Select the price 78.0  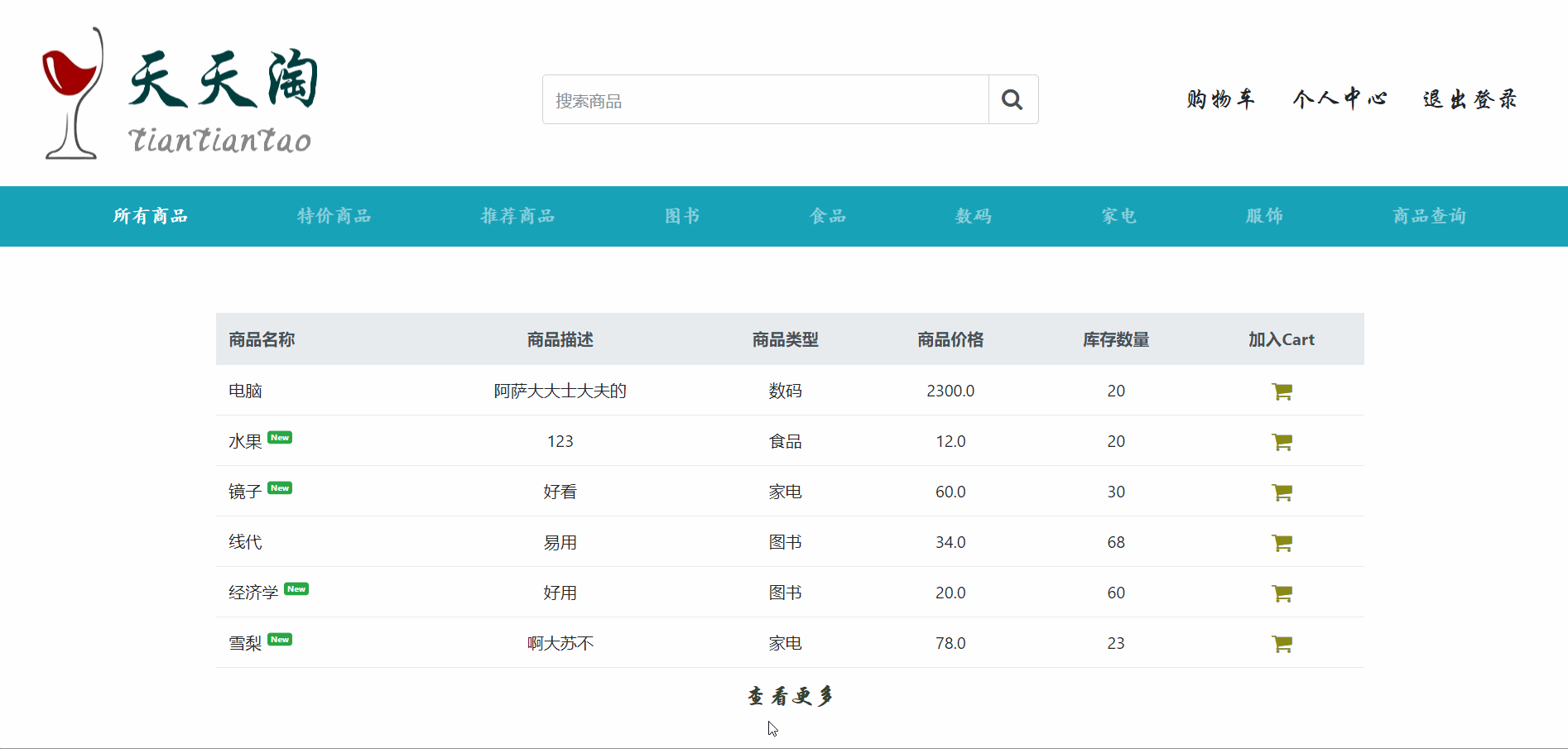pyautogui.click(x=950, y=643)
